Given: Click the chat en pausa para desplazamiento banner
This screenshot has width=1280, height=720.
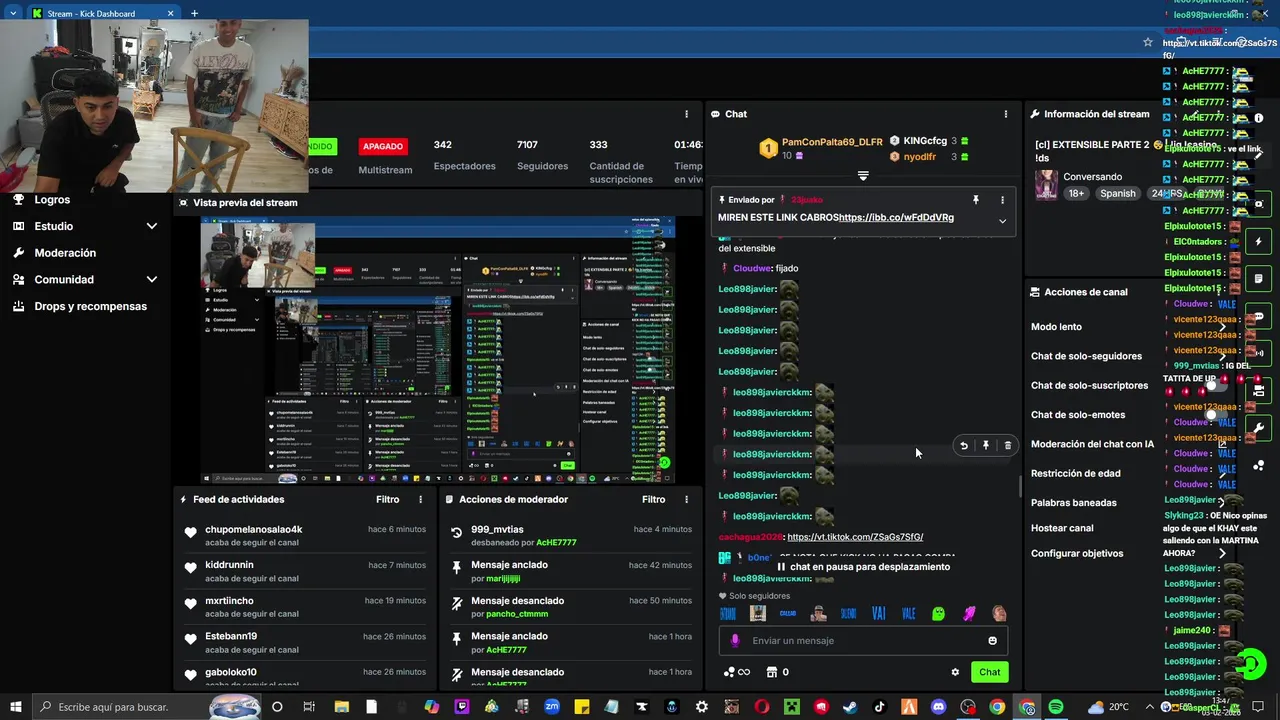Looking at the screenshot, I should point(863,567).
